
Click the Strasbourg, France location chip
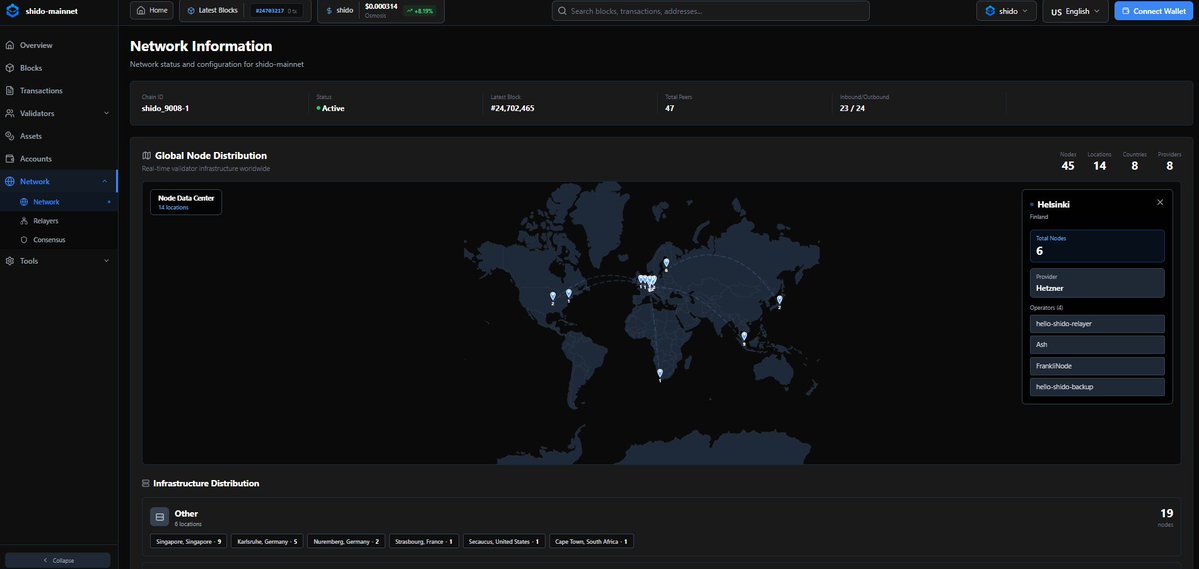(x=424, y=541)
